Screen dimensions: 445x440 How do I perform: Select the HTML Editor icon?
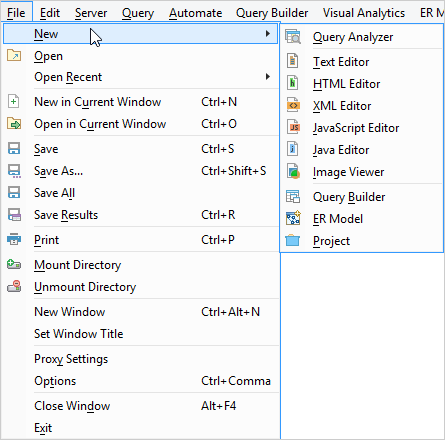pyautogui.click(x=293, y=83)
